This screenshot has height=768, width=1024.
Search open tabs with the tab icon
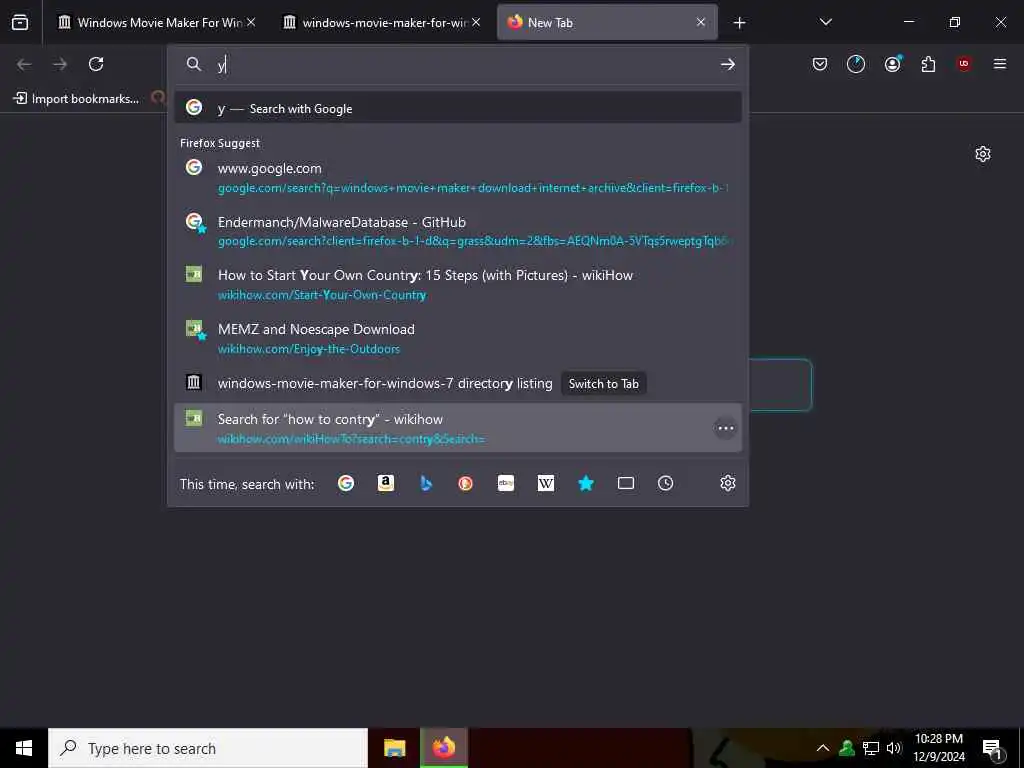click(626, 483)
